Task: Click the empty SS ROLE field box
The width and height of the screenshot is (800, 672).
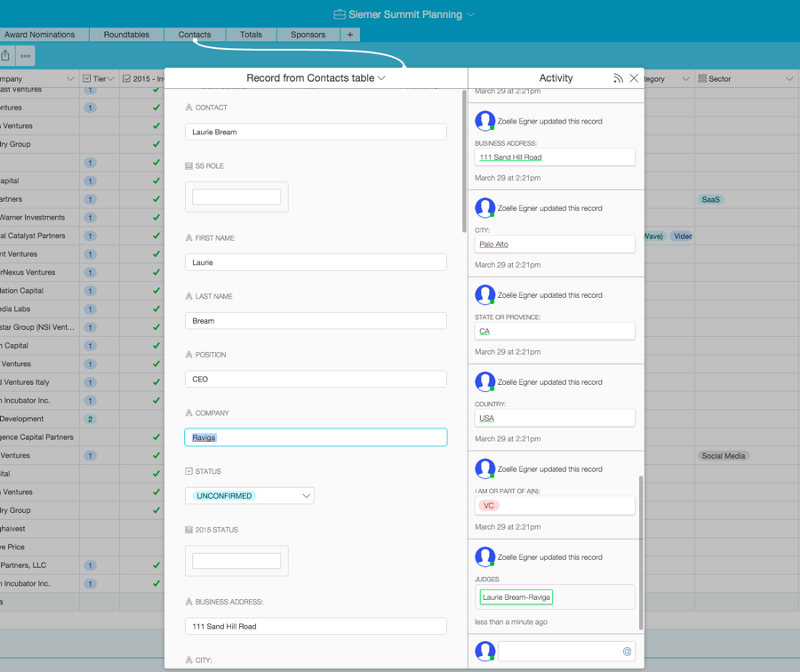Action: pos(236,197)
